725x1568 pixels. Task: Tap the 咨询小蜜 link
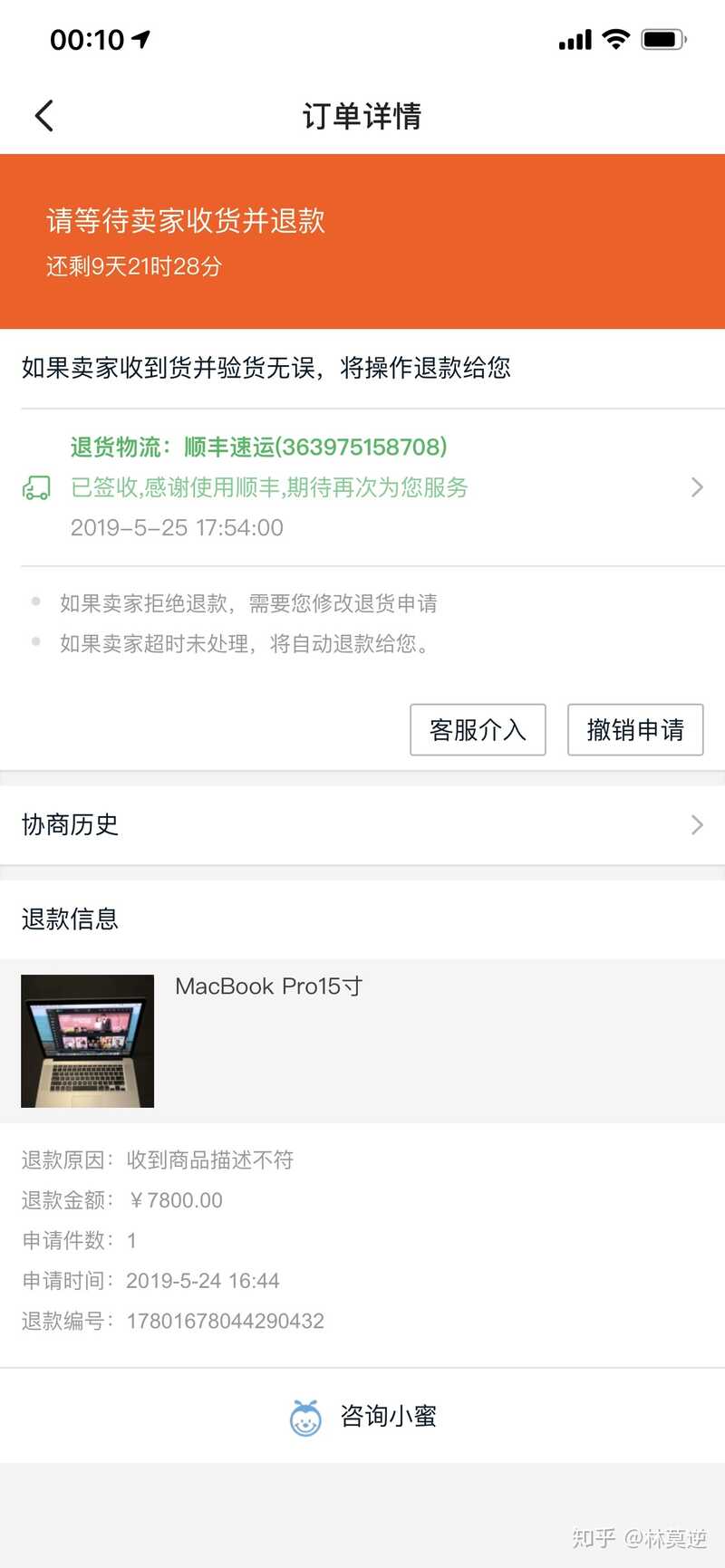pyautogui.click(x=362, y=1416)
